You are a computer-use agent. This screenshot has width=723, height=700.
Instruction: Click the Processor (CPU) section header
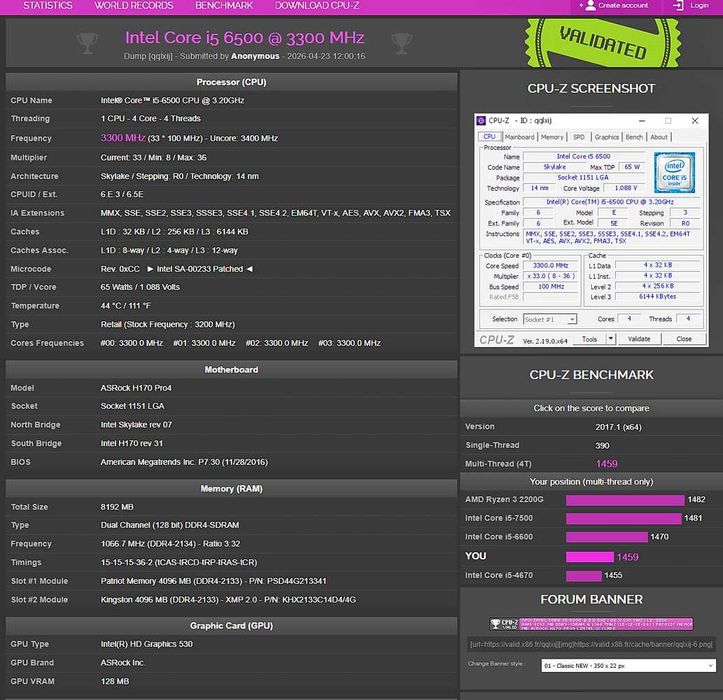(231, 82)
